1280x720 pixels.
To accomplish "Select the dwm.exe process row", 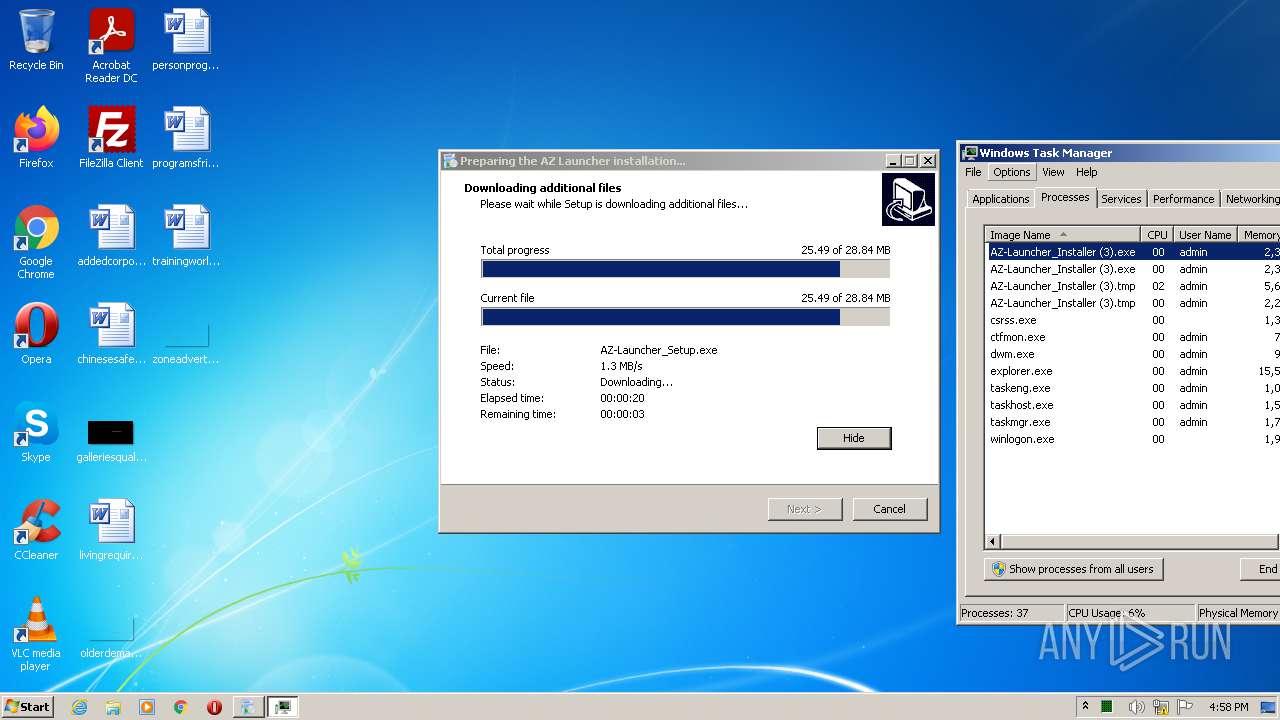I will [1133, 354].
